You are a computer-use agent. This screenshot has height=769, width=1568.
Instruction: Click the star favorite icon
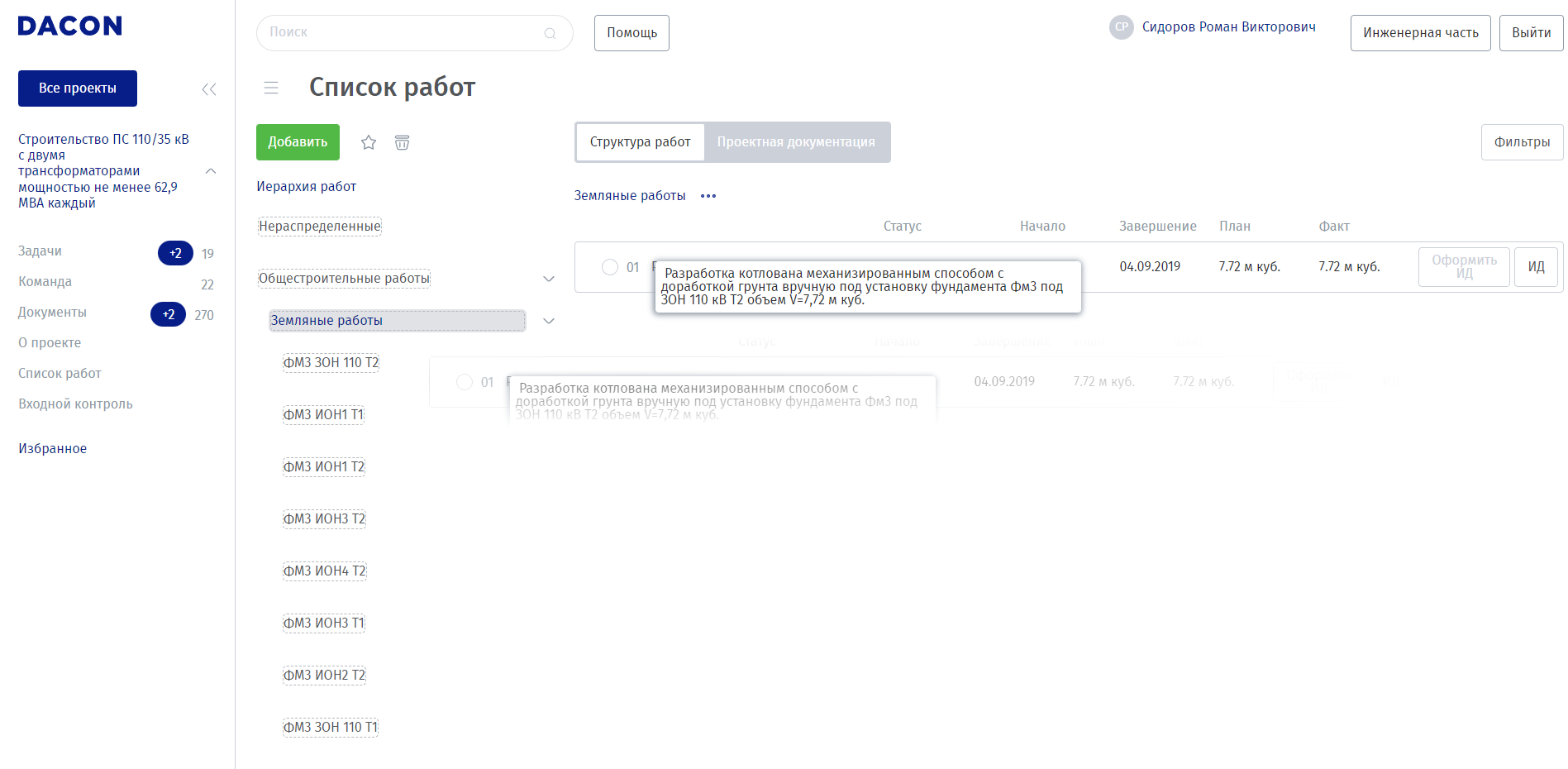point(369,143)
